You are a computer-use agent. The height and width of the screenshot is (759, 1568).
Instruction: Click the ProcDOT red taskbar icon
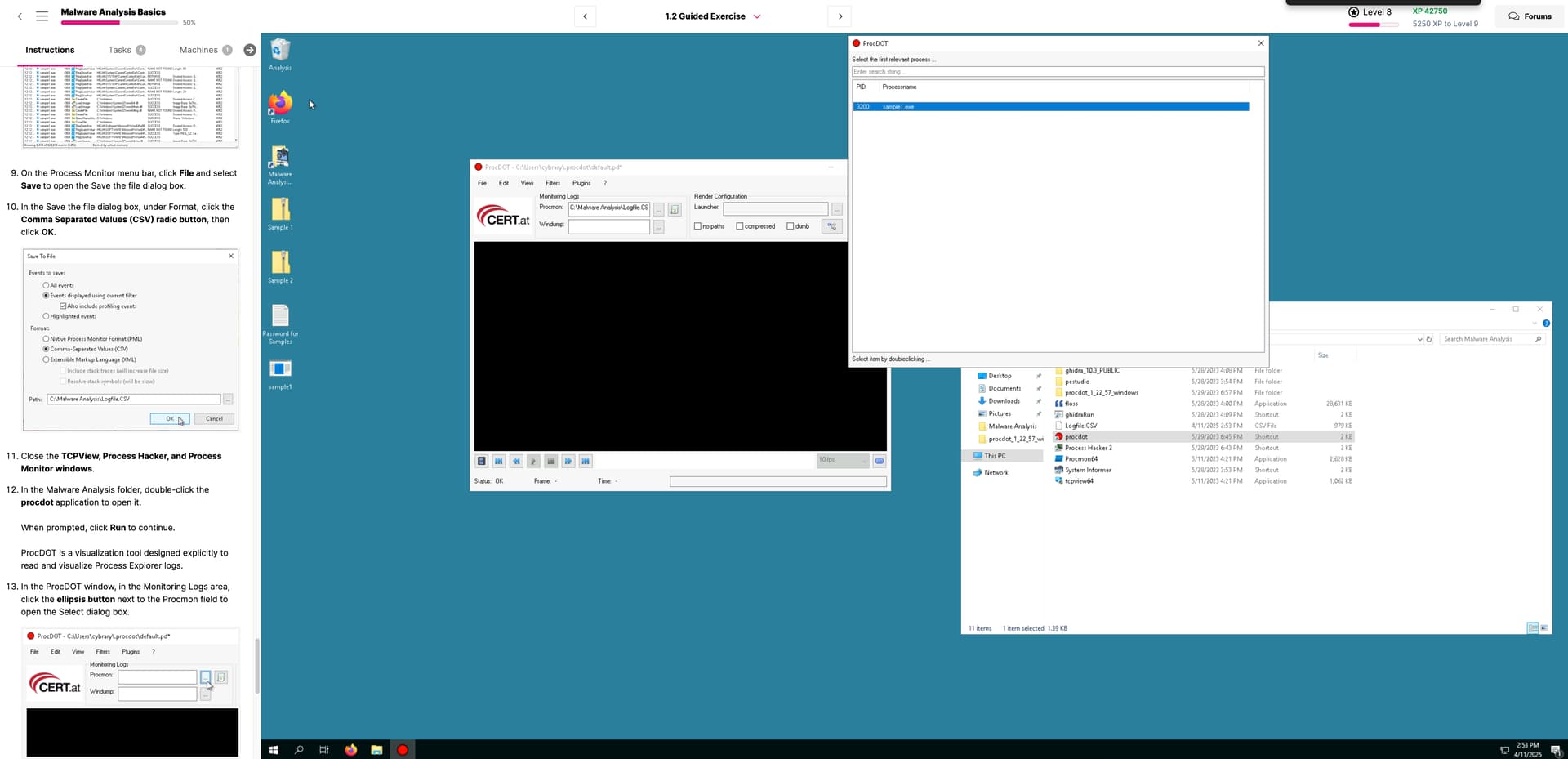(x=403, y=750)
